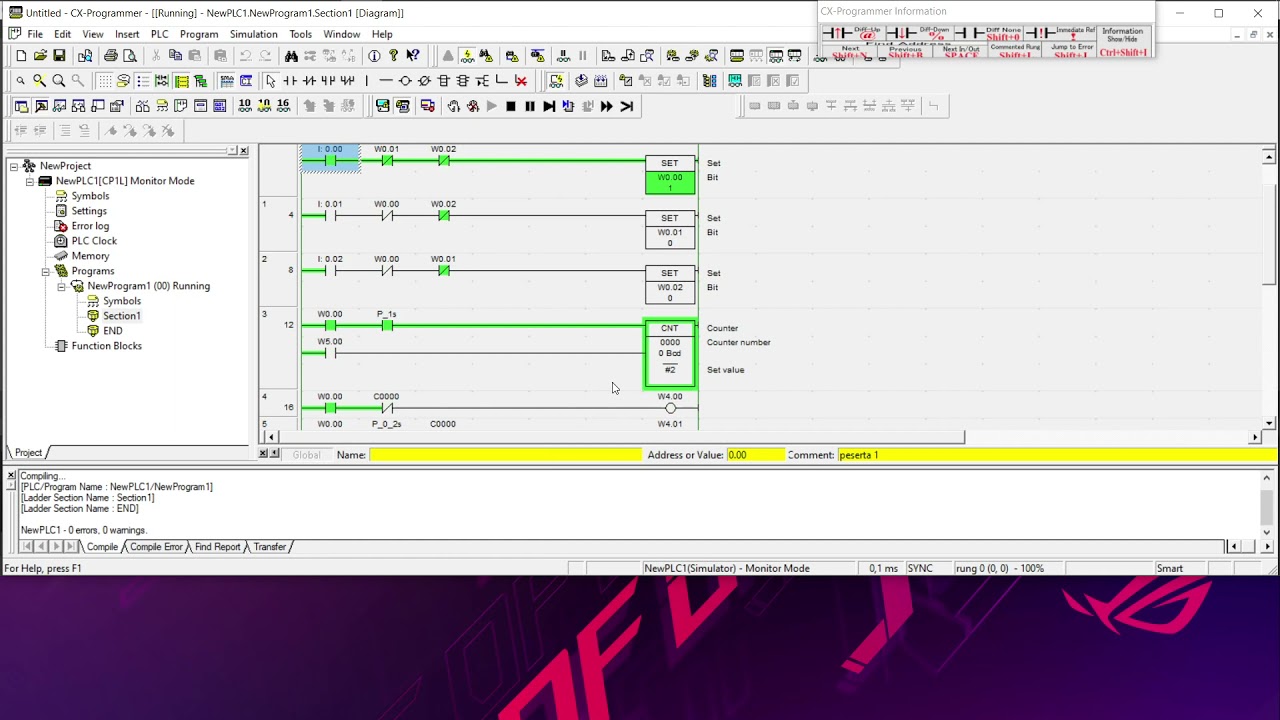1280x720 pixels.
Task: Collapse the NewPLC1[CP1L] Monitor Mode node
Action: [x=30, y=181]
